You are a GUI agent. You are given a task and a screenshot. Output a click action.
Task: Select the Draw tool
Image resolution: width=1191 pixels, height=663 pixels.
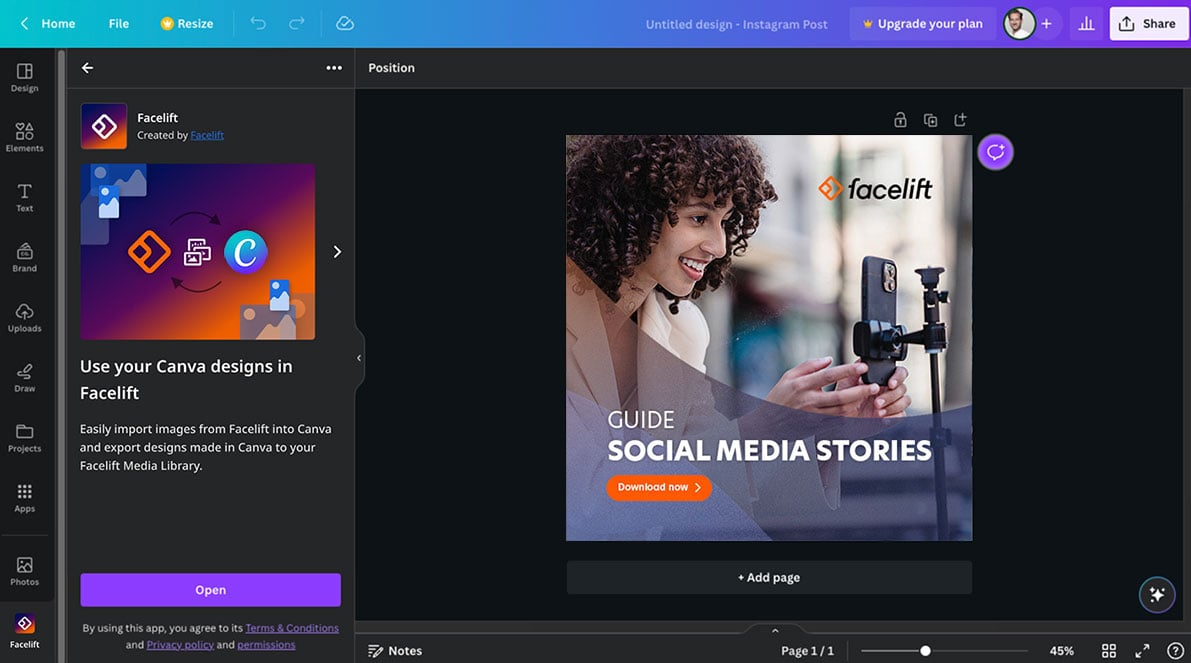[24, 378]
